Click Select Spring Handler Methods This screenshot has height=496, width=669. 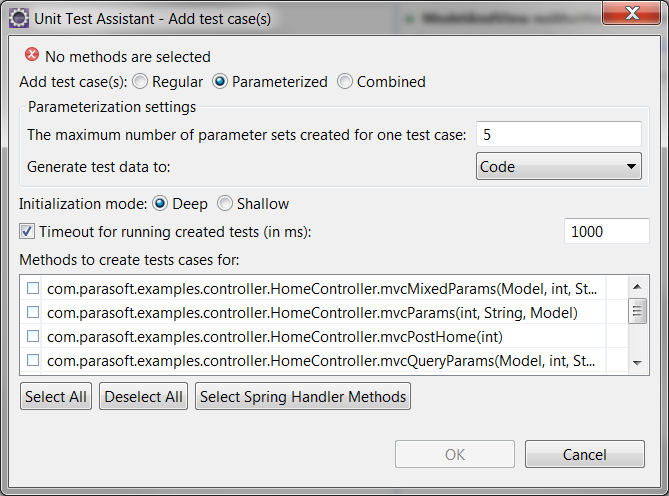coord(303,397)
